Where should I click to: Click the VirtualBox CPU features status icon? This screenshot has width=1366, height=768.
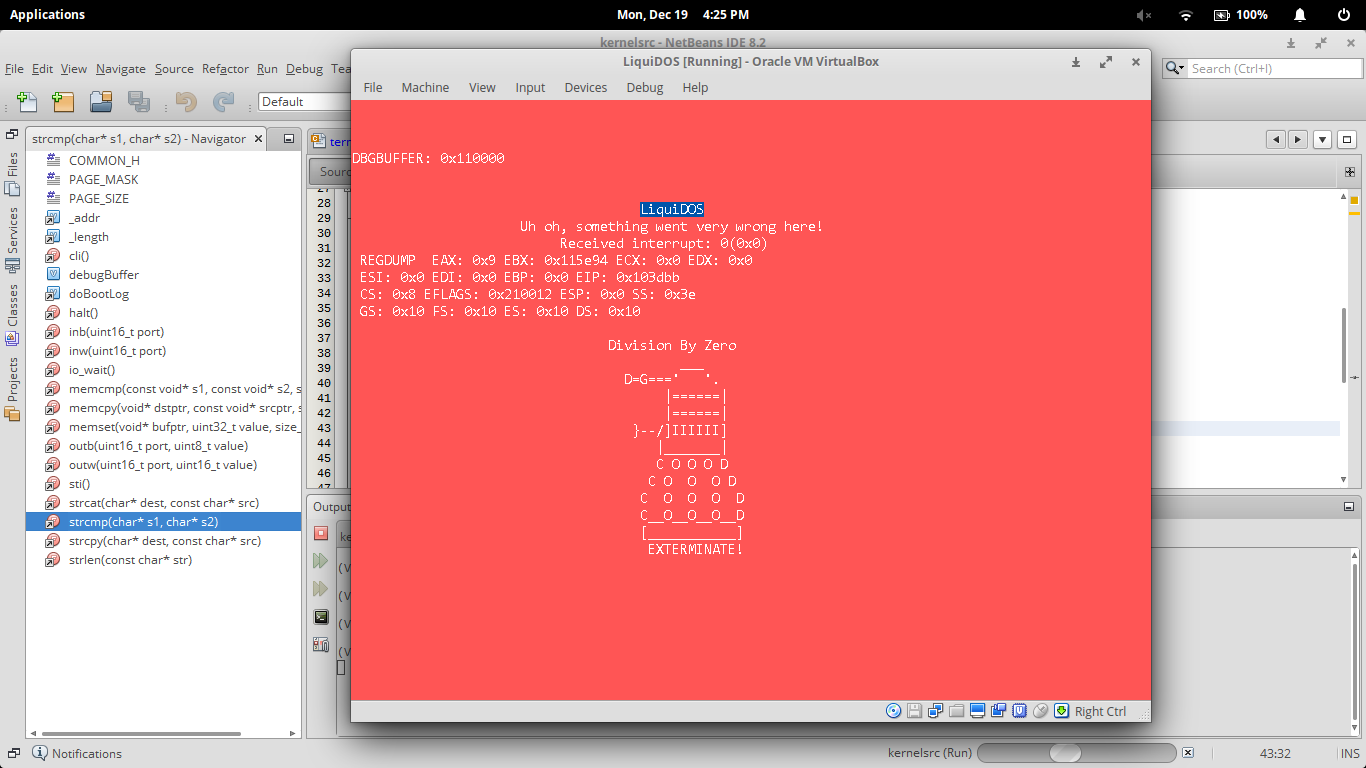click(1019, 711)
